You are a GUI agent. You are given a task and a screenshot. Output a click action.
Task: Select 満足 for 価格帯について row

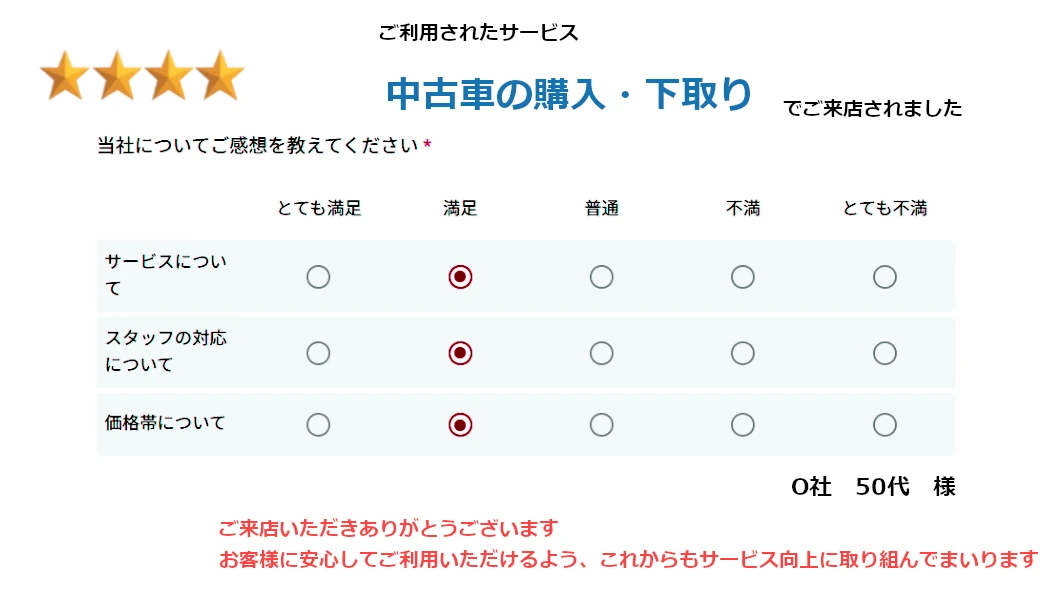tap(460, 425)
